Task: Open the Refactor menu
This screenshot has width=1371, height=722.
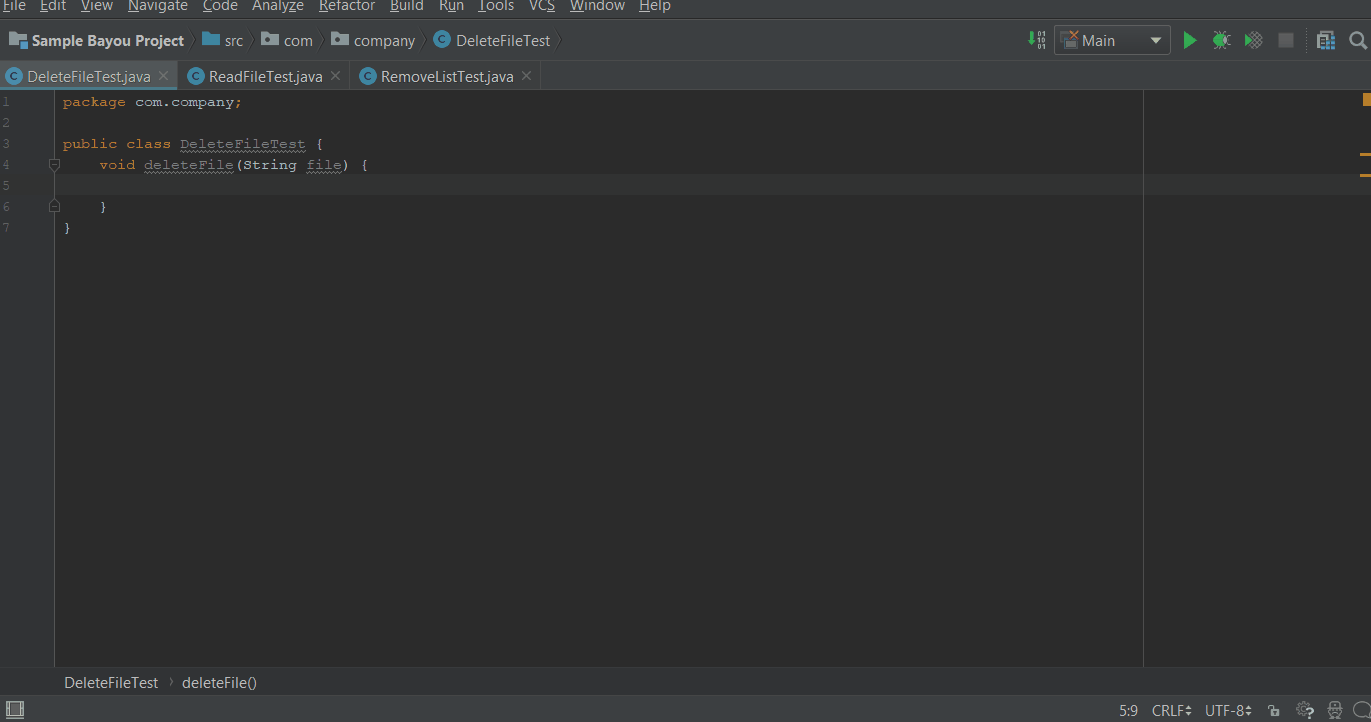Action: point(346,7)
